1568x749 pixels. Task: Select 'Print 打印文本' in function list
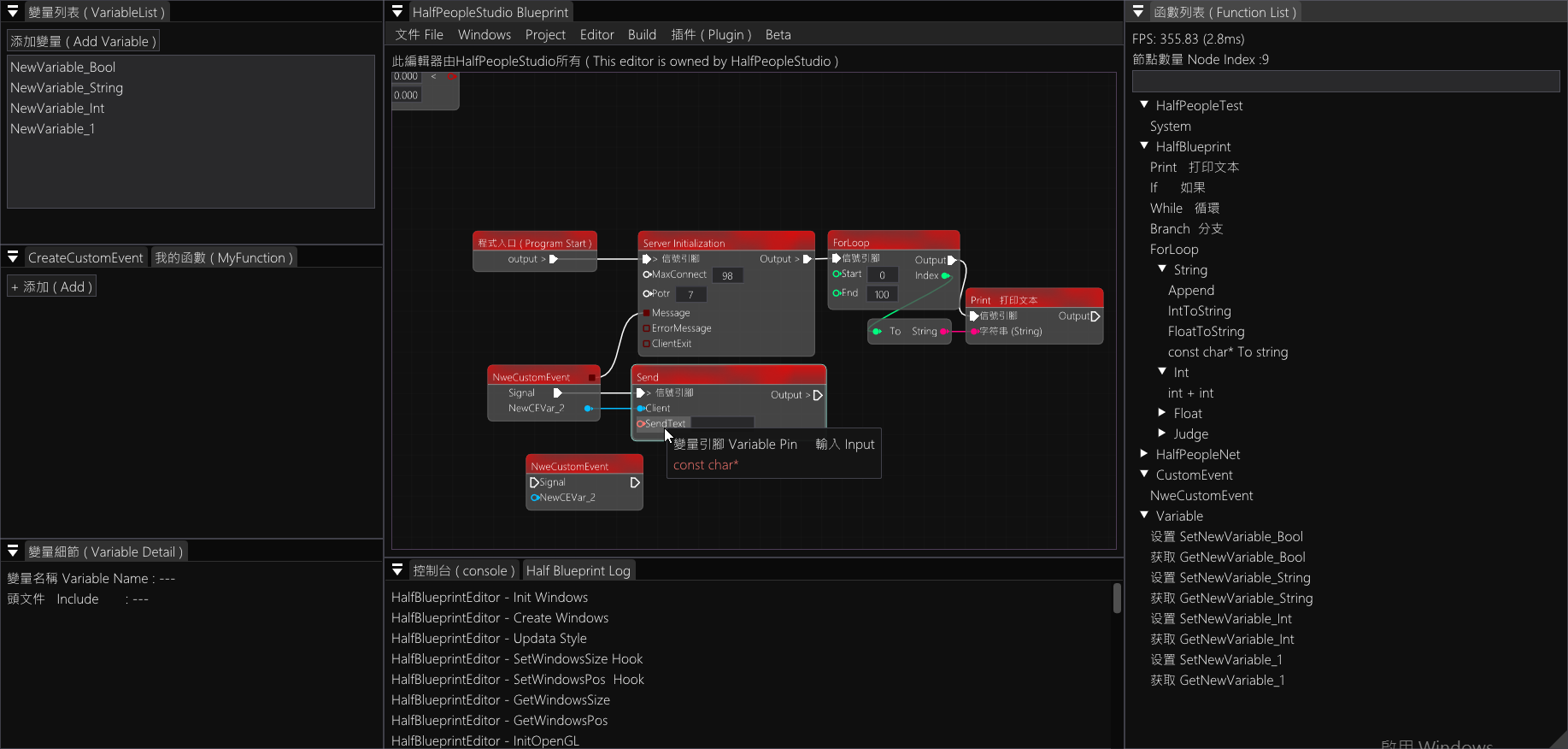tap(1194, 167)
